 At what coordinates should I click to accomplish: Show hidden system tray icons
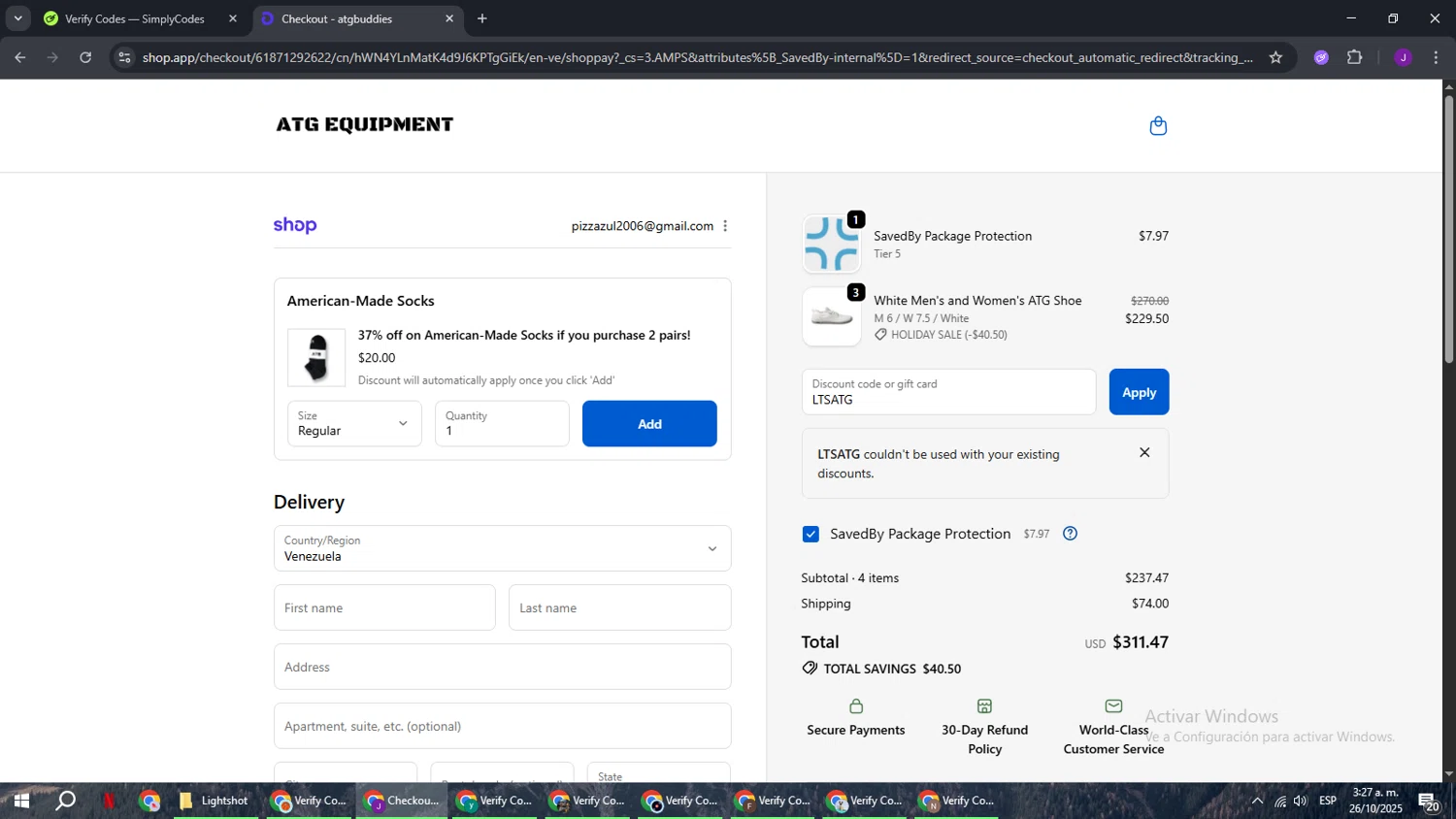click(x=1257, y=802)
